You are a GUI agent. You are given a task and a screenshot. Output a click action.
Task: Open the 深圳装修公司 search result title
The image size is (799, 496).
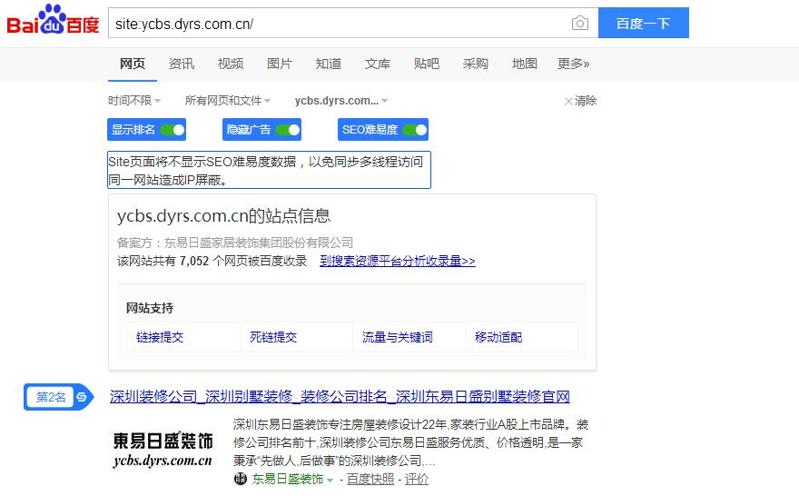pyautogui.click(x=339, y=396)
